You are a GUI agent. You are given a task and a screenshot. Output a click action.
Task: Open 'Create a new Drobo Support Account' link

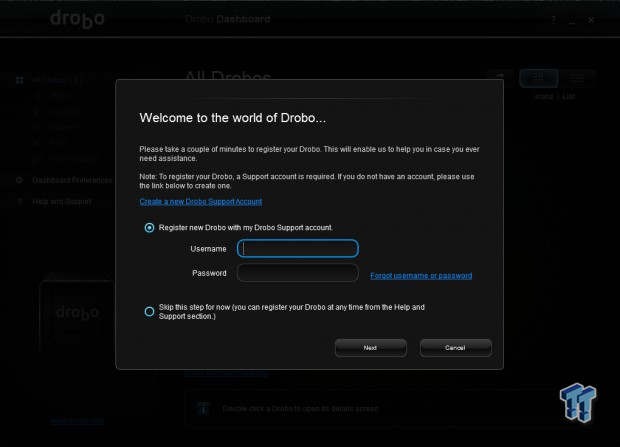200,201
